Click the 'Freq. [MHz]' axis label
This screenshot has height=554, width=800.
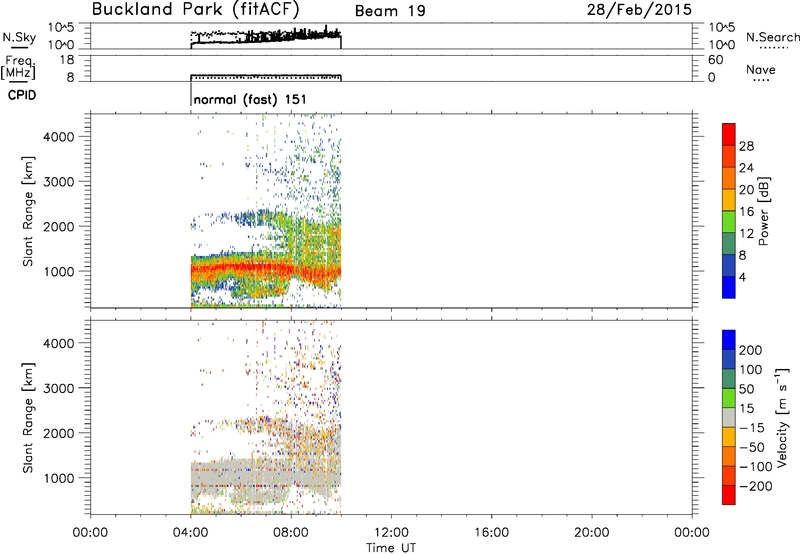click(18, 68)
